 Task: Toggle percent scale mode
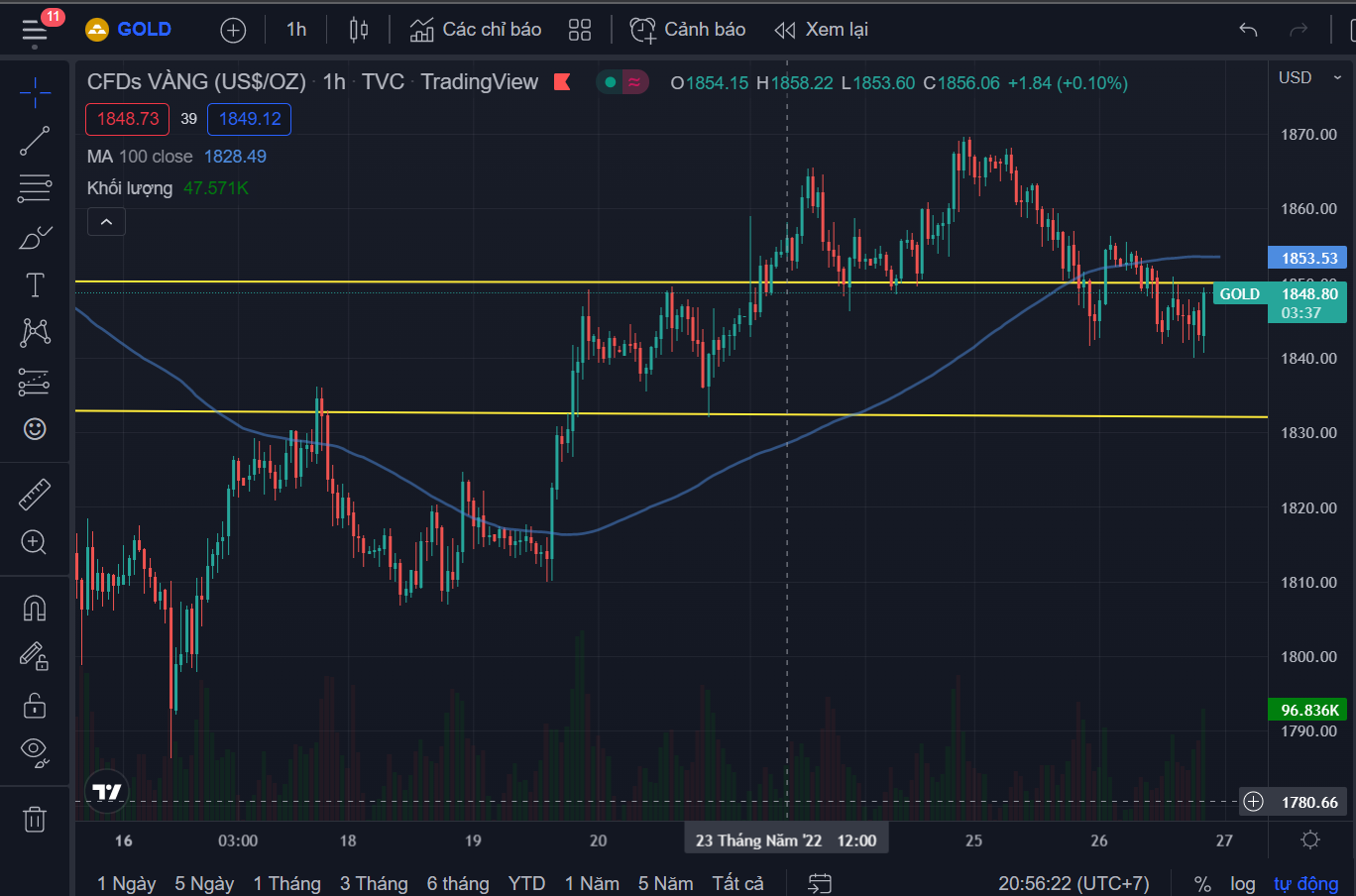(x=1202, y=883)
